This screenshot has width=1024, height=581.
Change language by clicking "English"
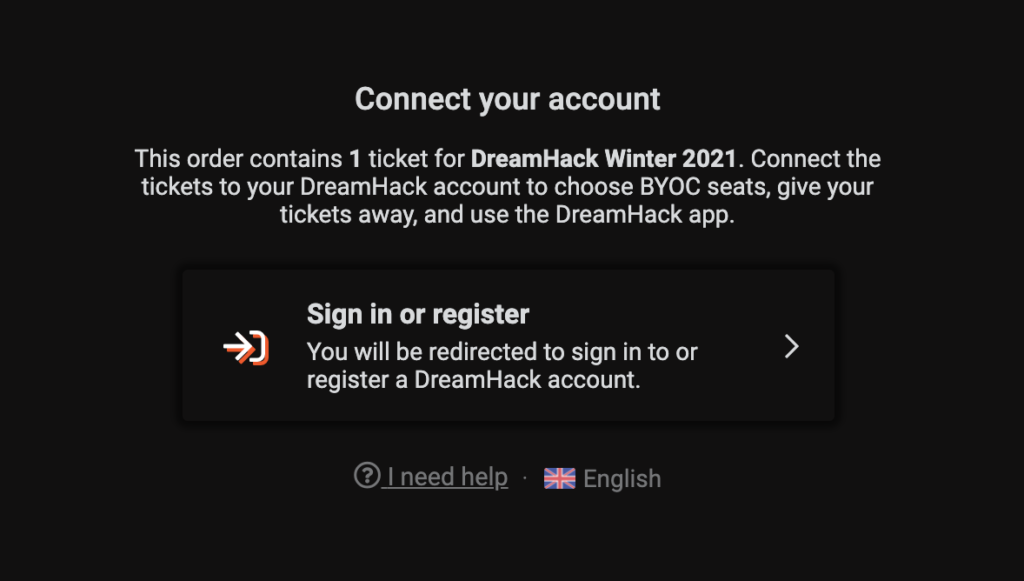coord(622,479)
